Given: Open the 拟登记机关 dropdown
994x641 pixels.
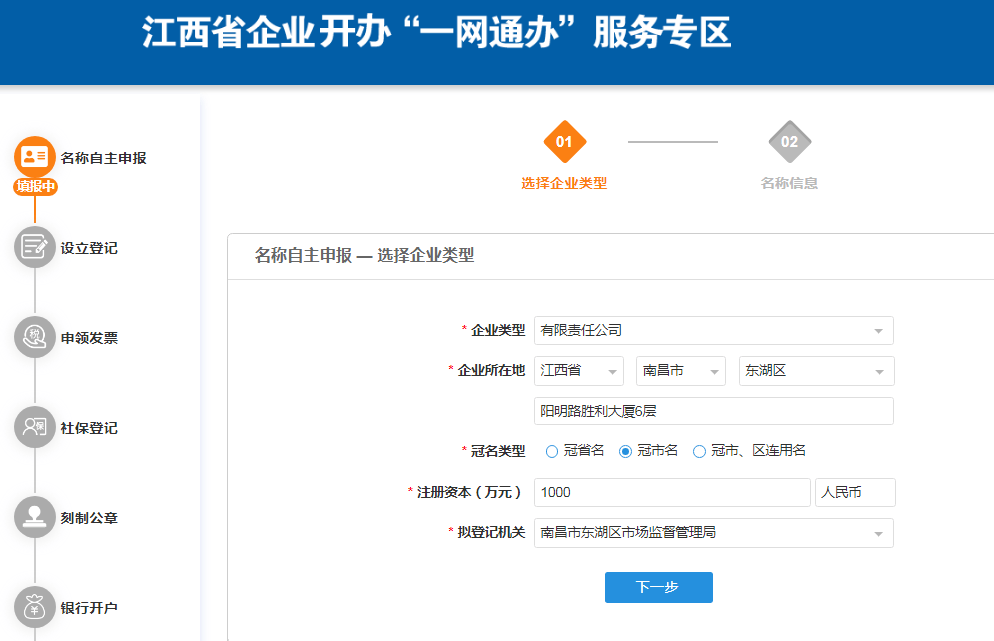Looking at the screenshot, I should point(713,533).
